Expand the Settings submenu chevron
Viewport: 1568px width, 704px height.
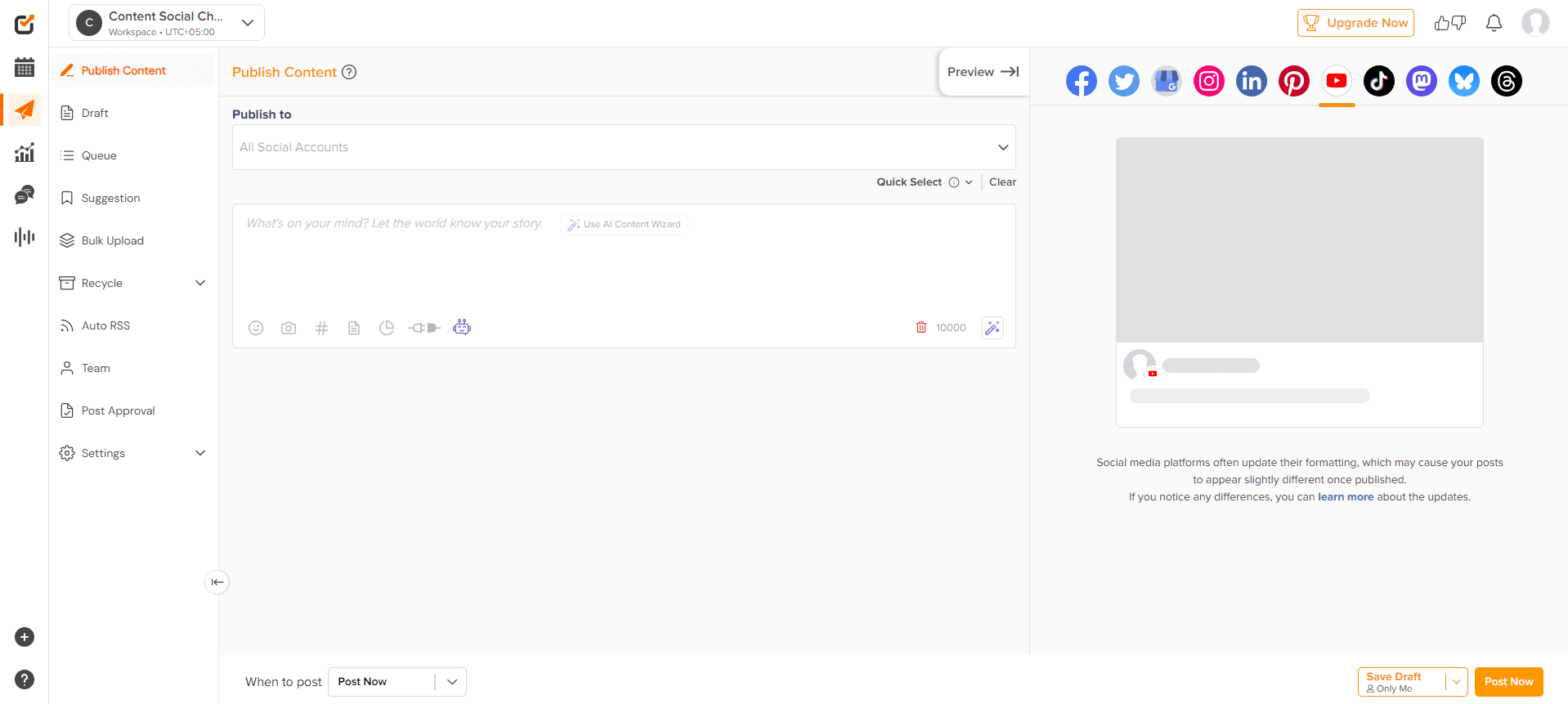tap(200, 453)
